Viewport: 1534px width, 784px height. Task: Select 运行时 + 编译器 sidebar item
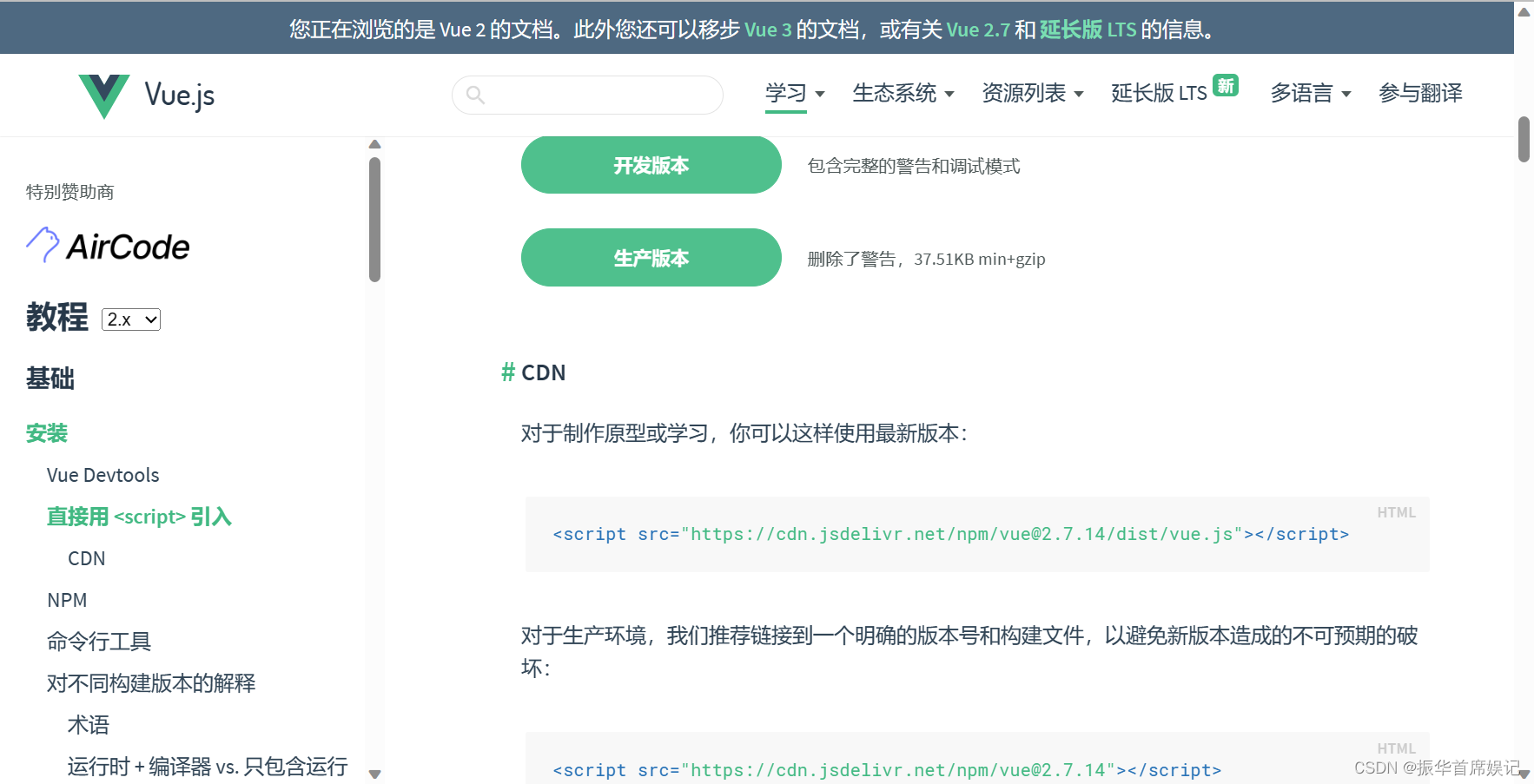[x=208, y=767]
